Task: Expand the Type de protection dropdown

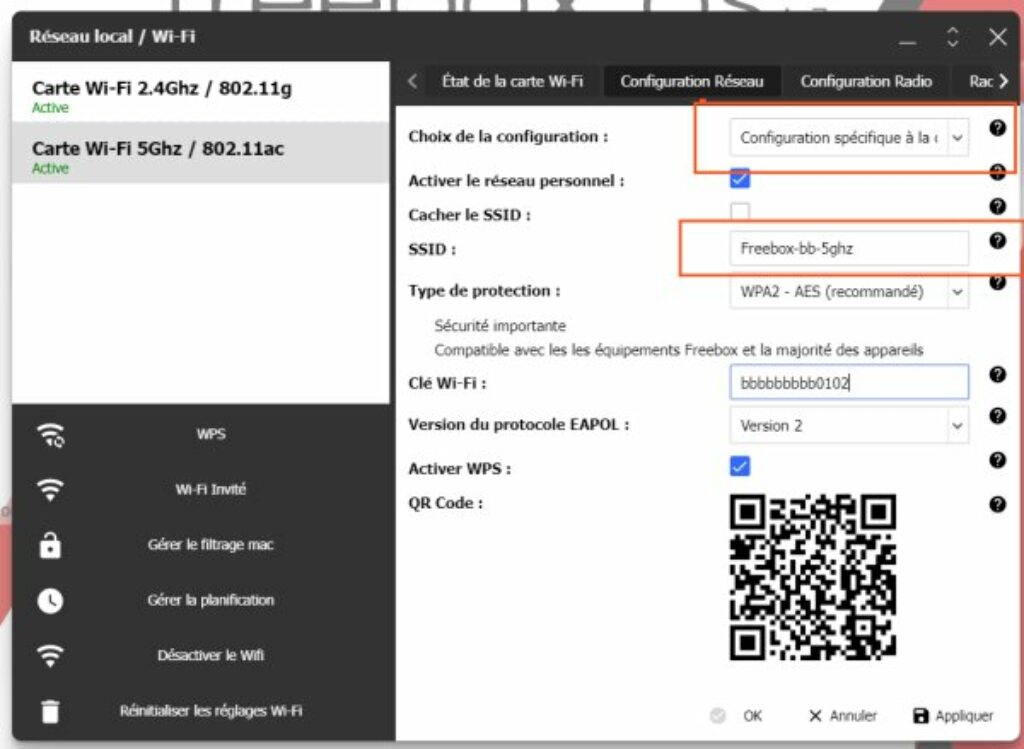Action: [x=848, y=292]
